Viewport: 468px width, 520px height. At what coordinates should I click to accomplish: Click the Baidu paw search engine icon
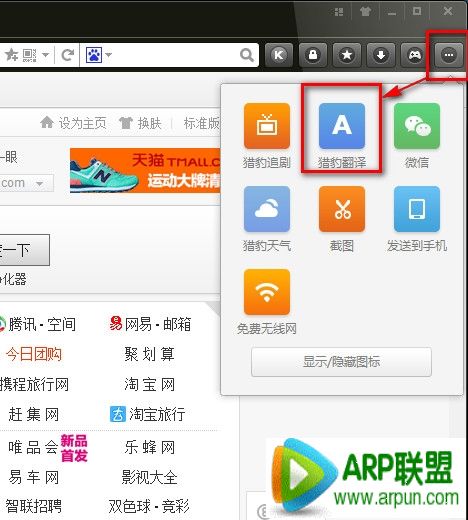click(94, 55)
